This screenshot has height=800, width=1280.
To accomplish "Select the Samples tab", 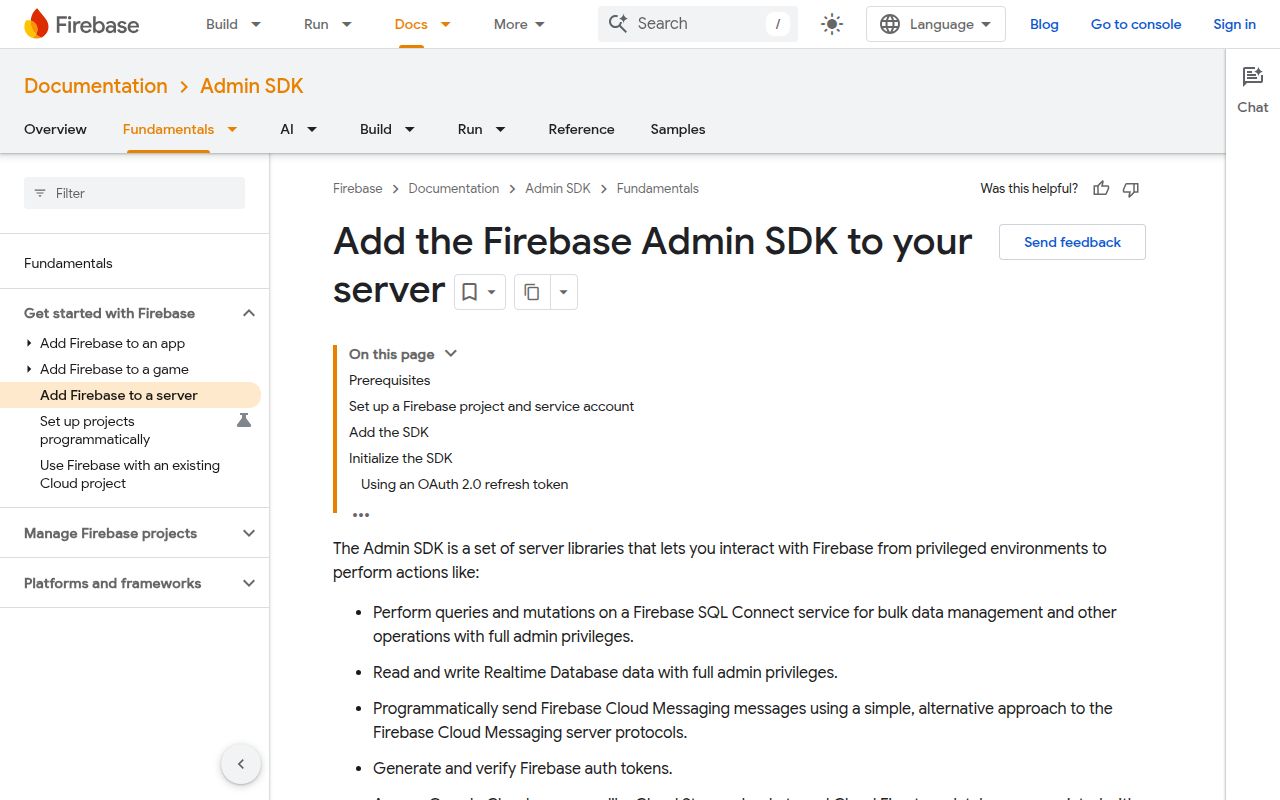I will coord(678,129).
